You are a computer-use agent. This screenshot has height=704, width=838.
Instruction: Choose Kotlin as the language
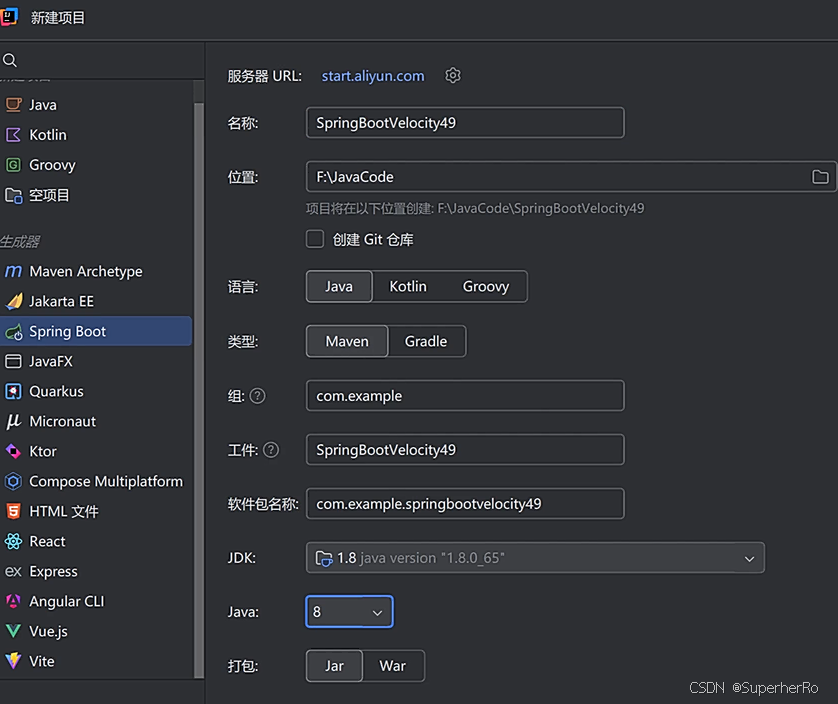pos(408,287)
